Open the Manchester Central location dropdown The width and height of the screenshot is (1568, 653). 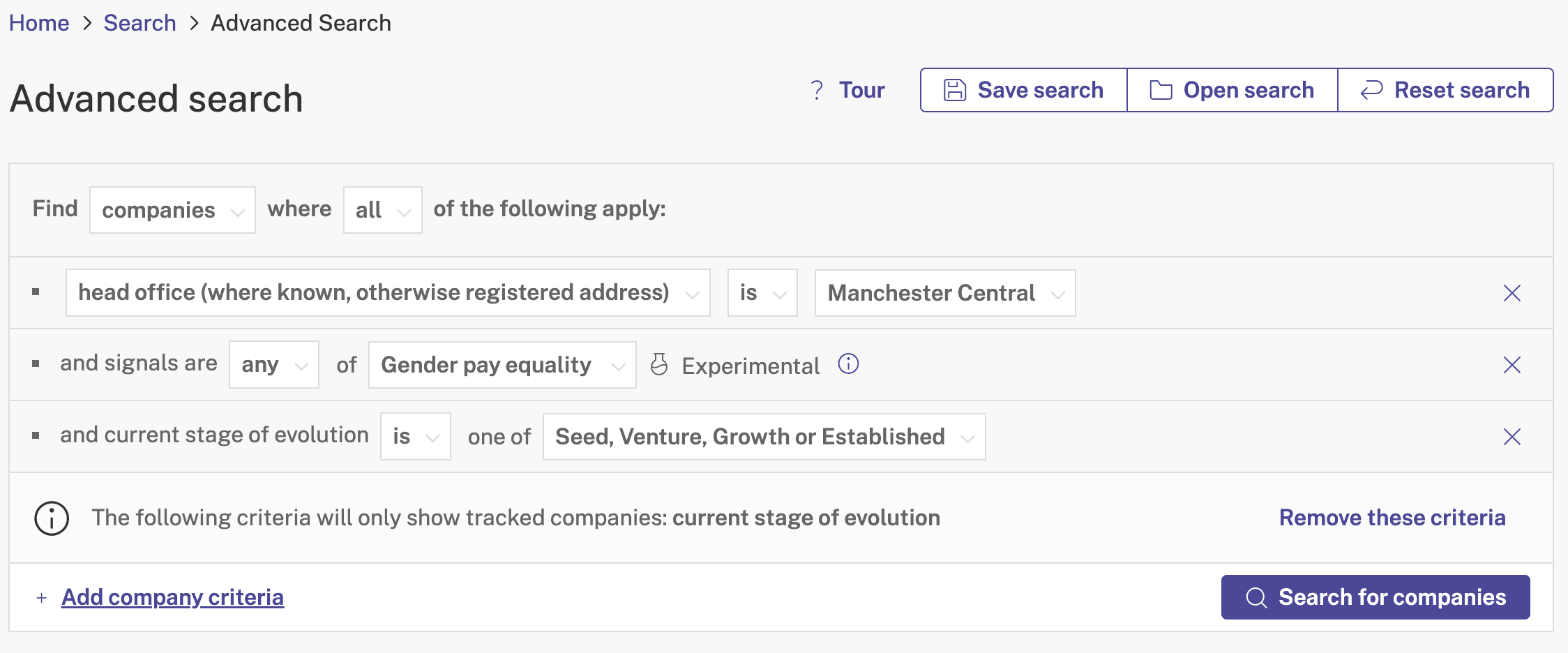[x=945, y=293]
